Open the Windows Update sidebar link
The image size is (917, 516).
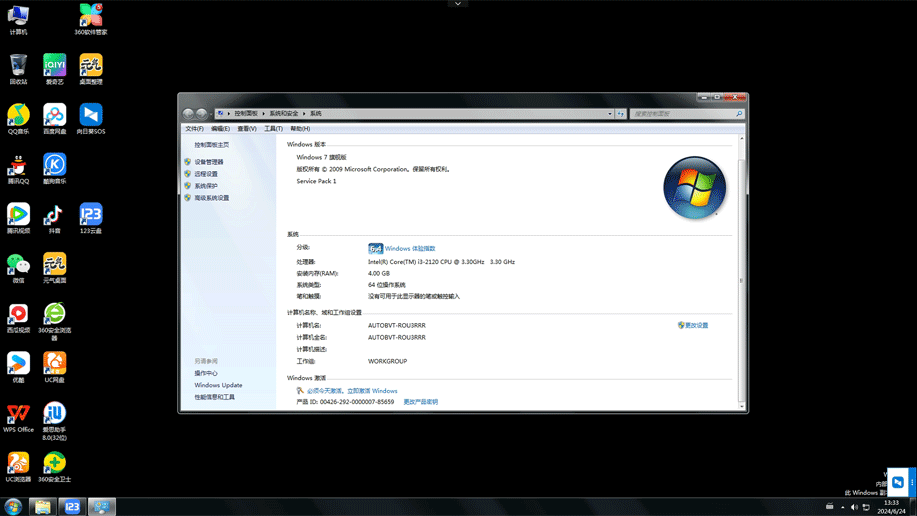[x=218, y=385]
